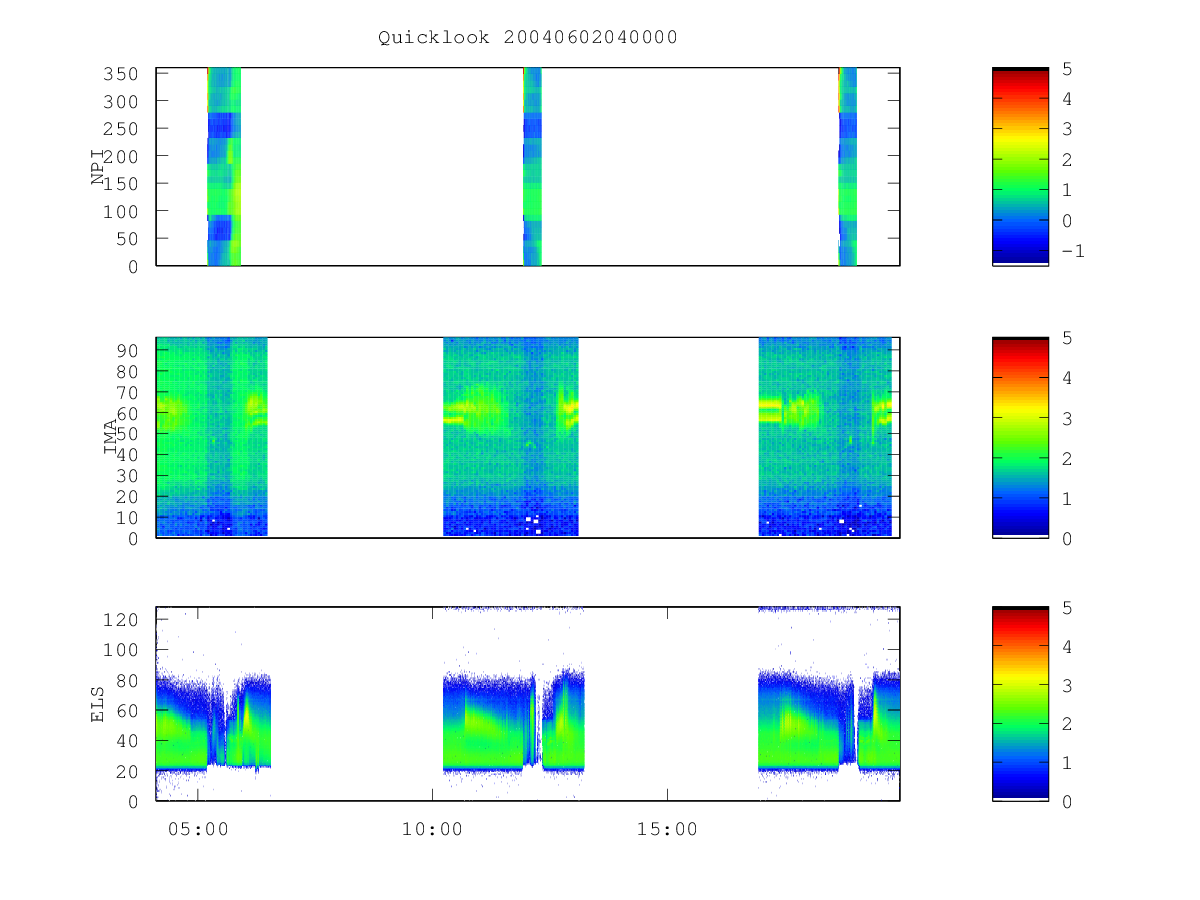Image resolution: width=1200 pixels, height=900 pixels.
Task: Click the 15:00 time tick label
Action: (x=667, y=829)
